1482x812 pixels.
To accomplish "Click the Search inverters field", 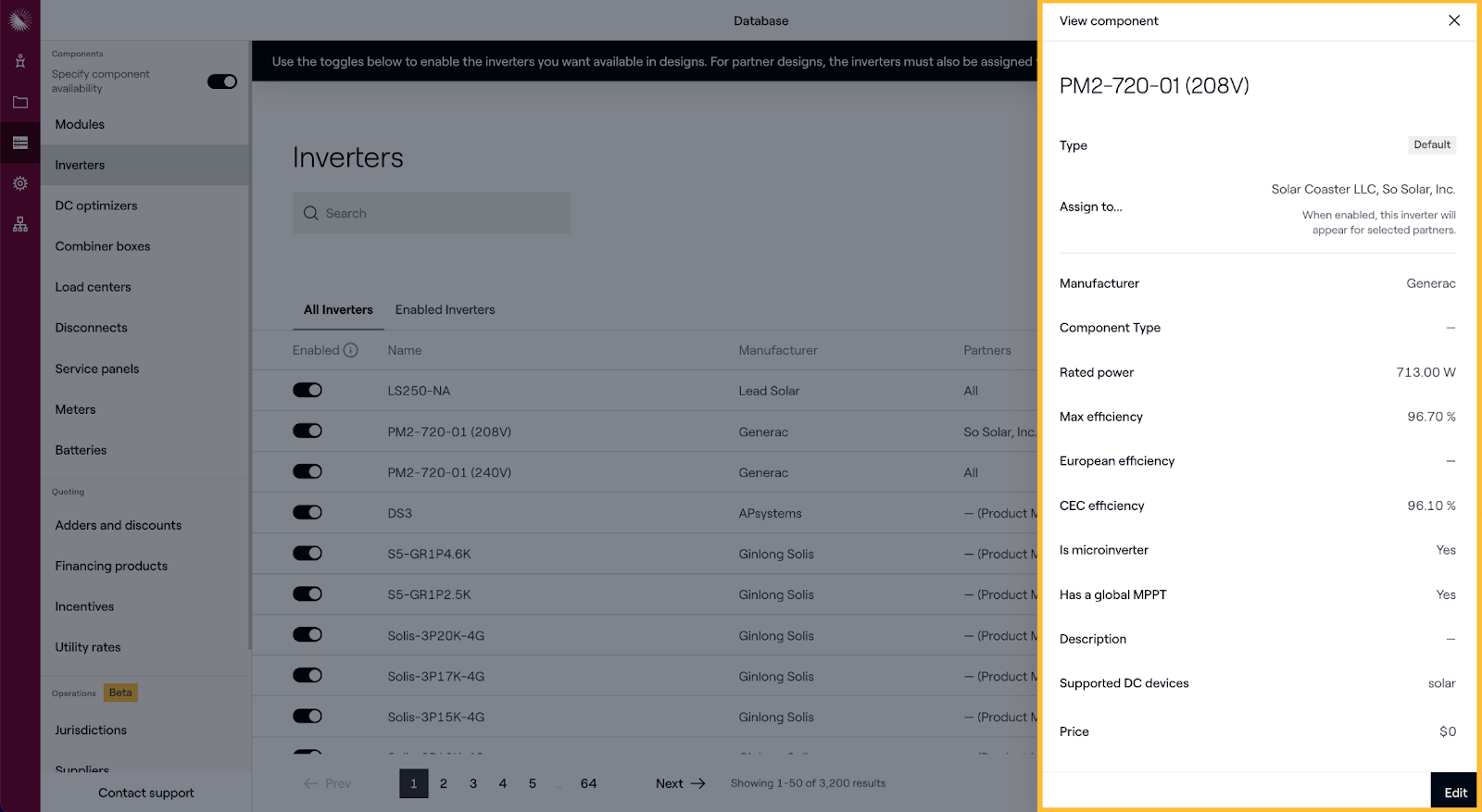I will tap(432, 213).
